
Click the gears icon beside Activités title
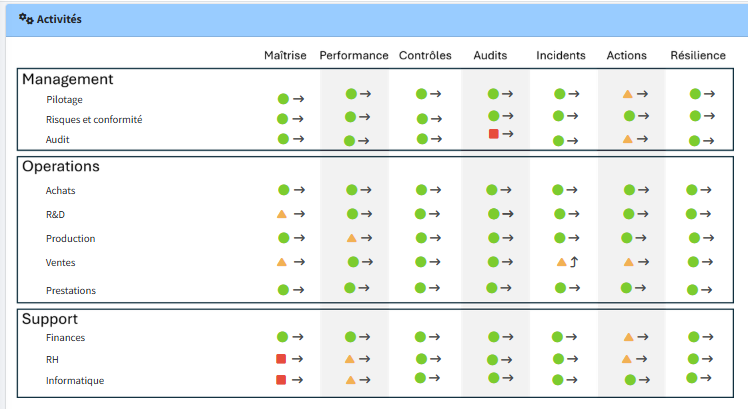(26, 18)
